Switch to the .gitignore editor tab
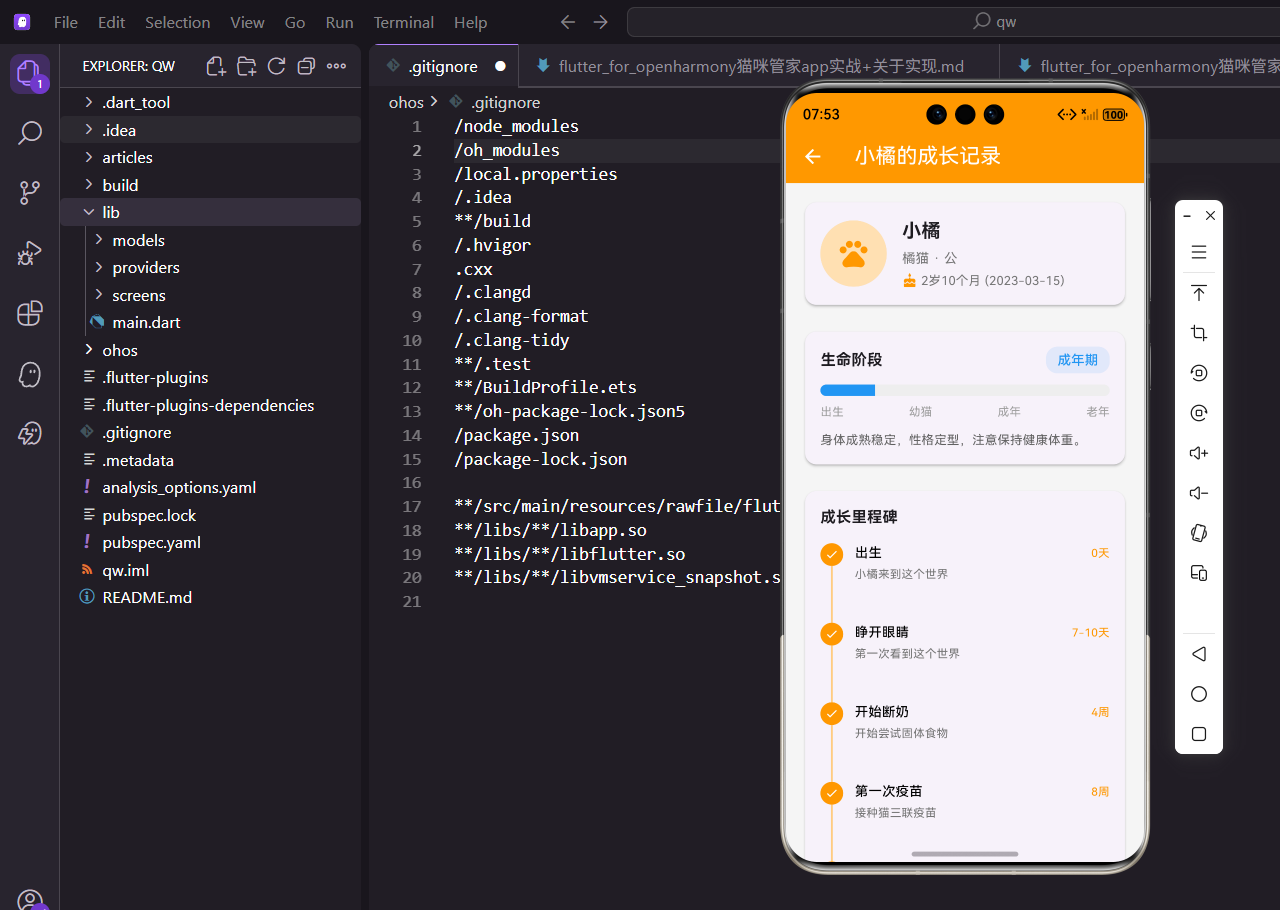The image size is (1280, 910). (x=444, y=66)
